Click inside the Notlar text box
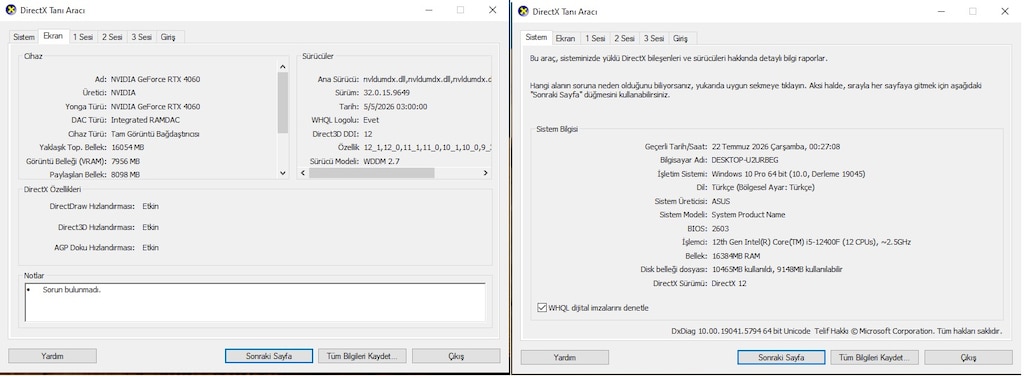Screen dimensions: 1024x378 255,302
